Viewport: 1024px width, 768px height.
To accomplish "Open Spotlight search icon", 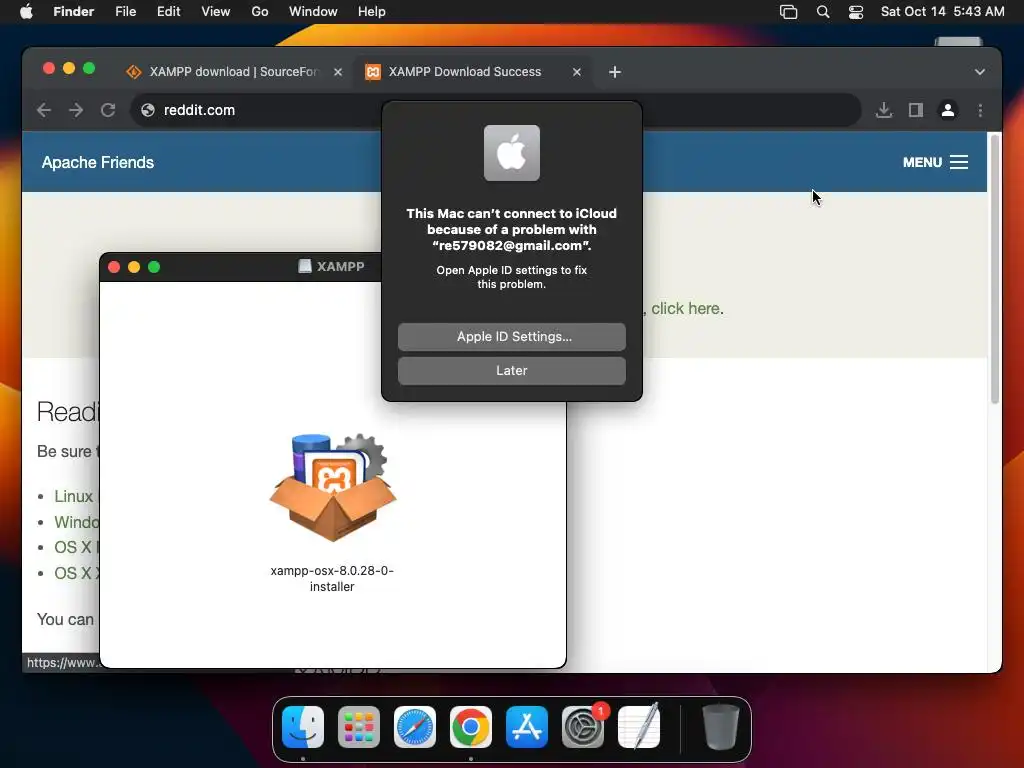I will tap(823, 12).
